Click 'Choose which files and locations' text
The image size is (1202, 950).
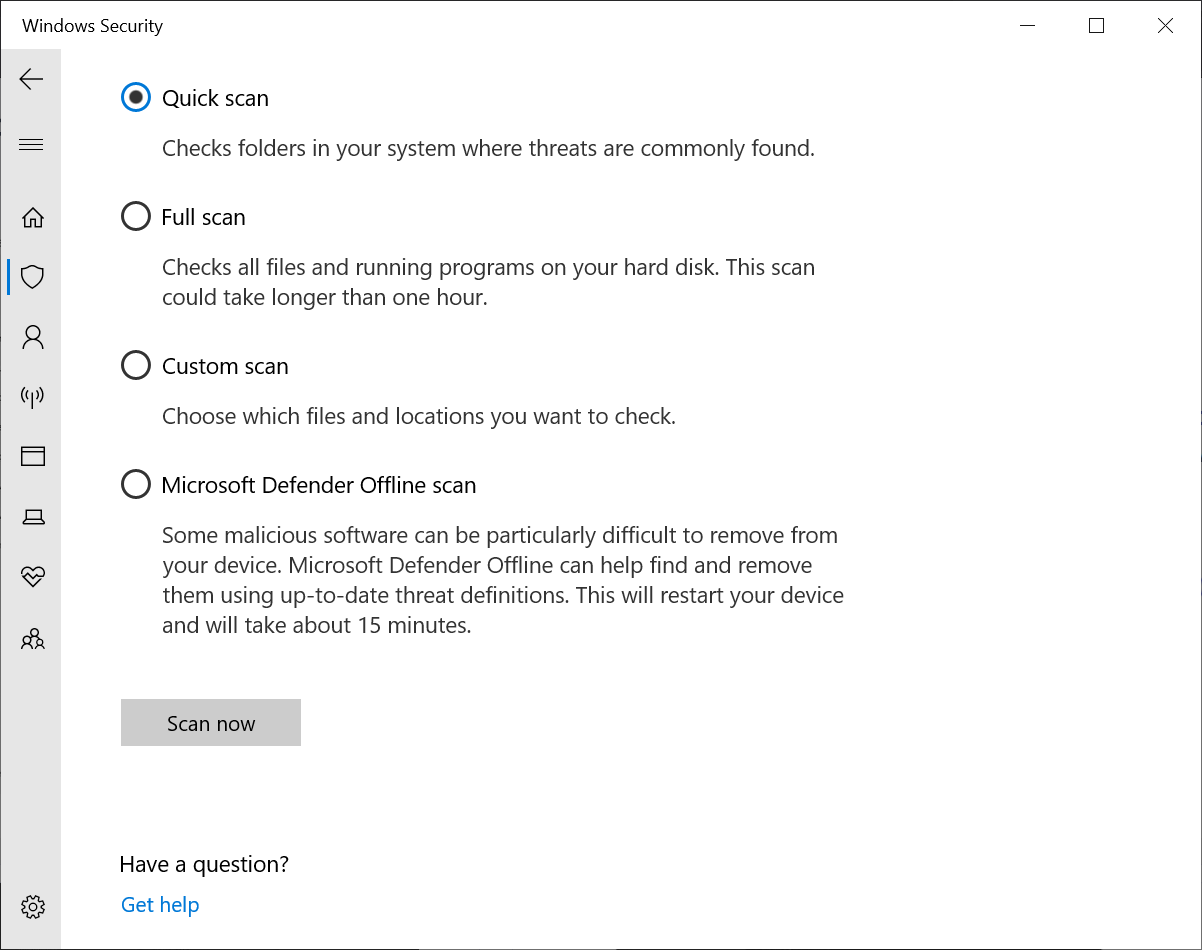pos(419,416)
